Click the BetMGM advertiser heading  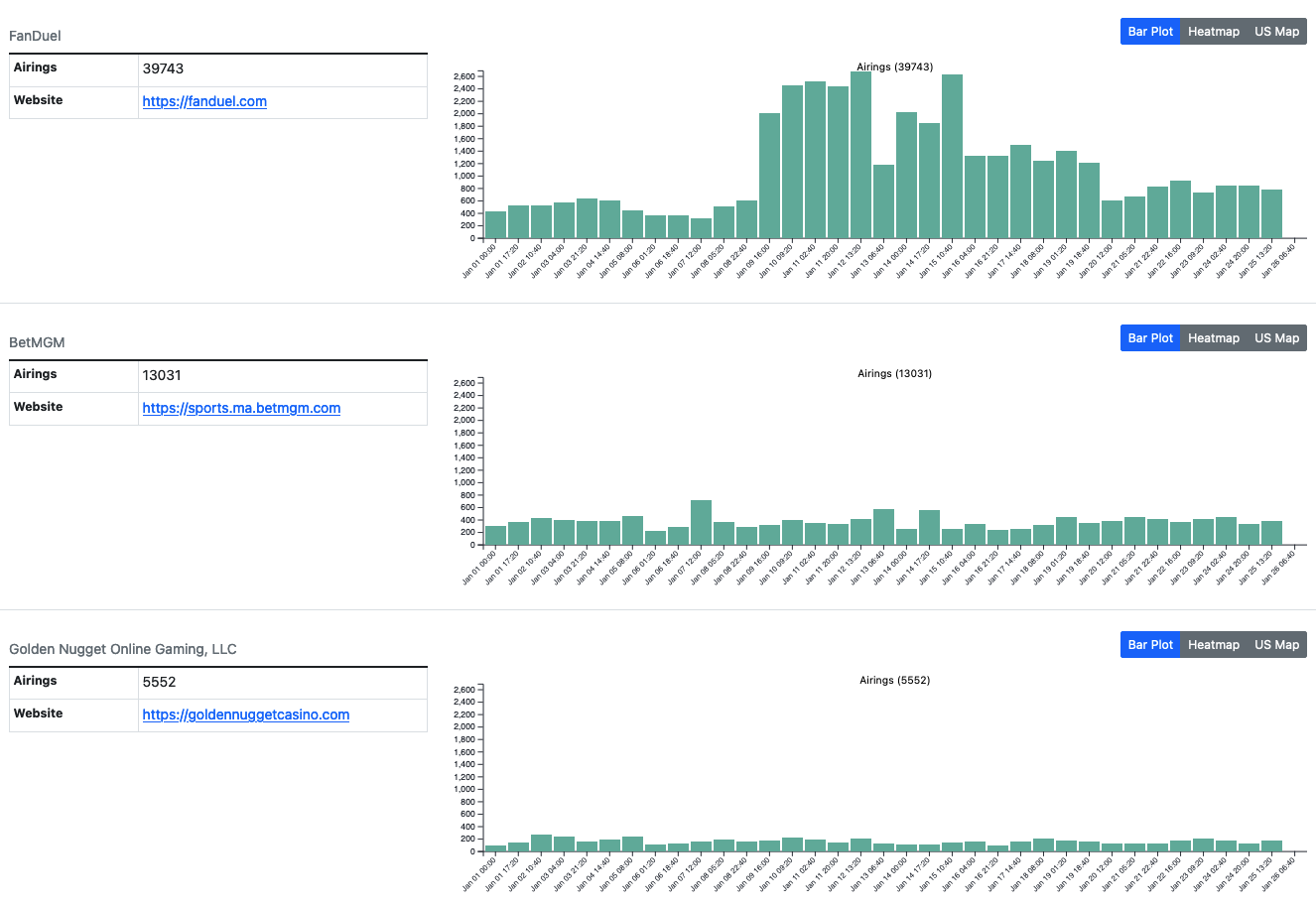pyautogui.click(x=37, y=342)
